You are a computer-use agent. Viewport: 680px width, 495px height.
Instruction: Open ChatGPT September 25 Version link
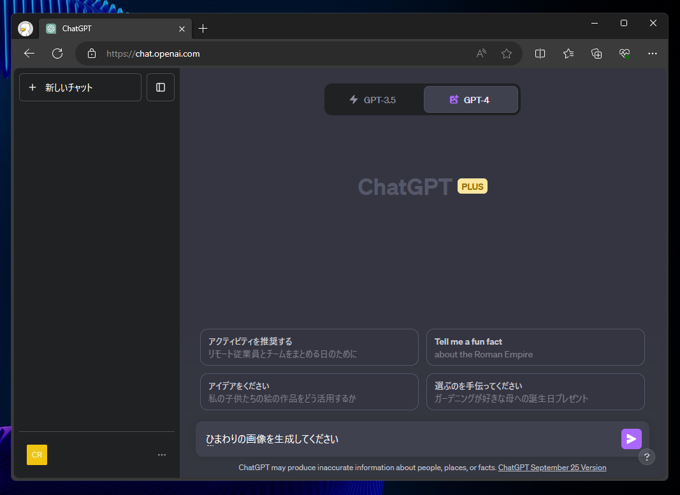tap(552, 467)
